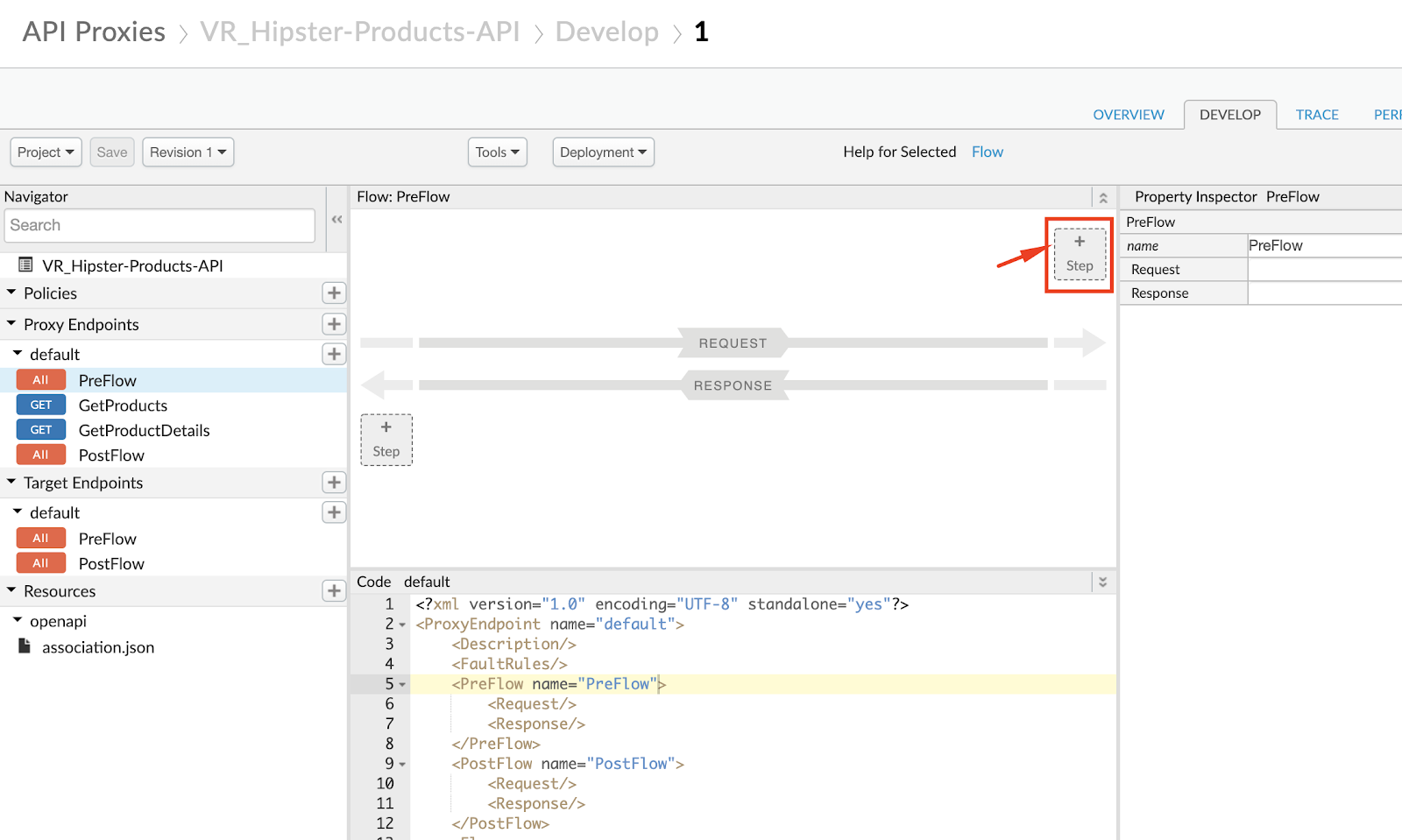Collapse the Code pane with double chevron icon
The width and height of the screenshot is (1402, 840).
[x=1103, y=582]
